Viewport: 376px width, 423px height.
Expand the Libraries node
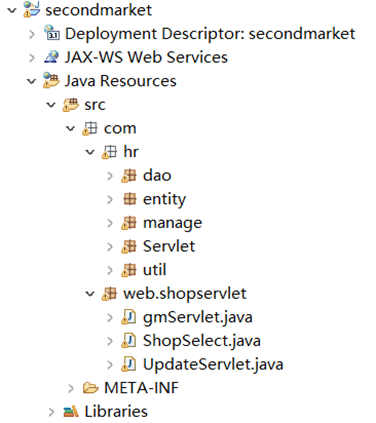pos(51,412)
